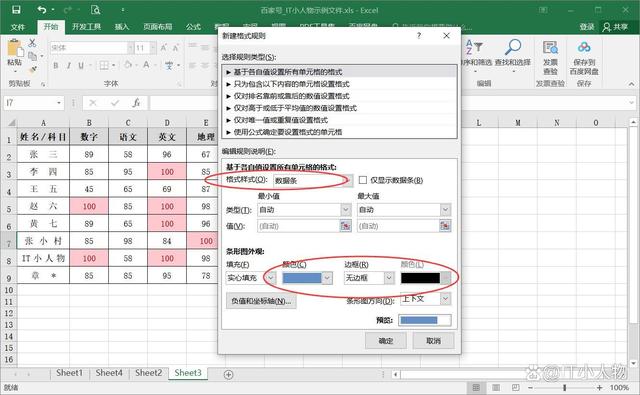Toggle Underline formatting icon

coord(81,65)
